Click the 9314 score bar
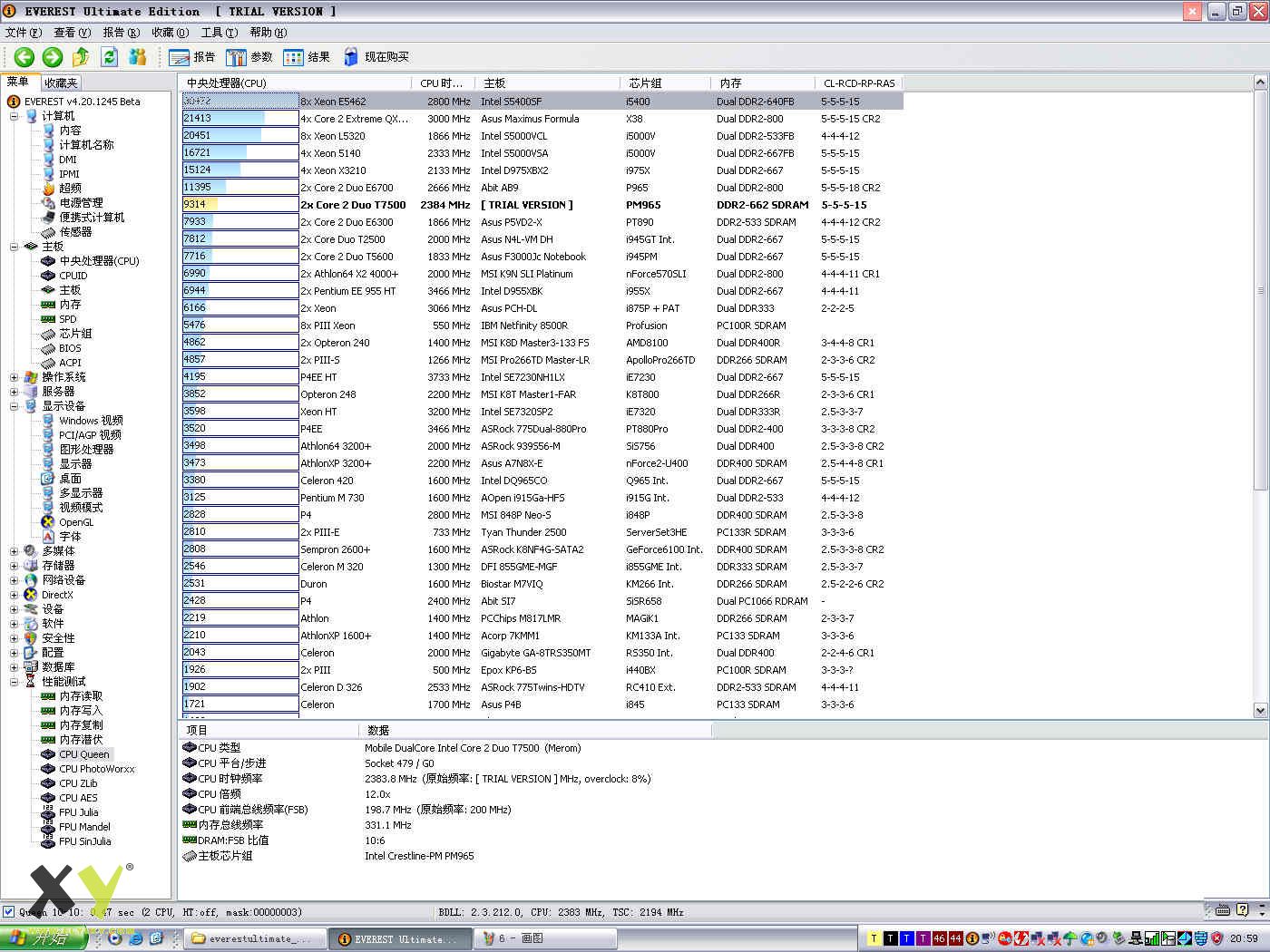The height and width of the screenshot is (952, 1270). pyautogui.click(x=240, y=205)
